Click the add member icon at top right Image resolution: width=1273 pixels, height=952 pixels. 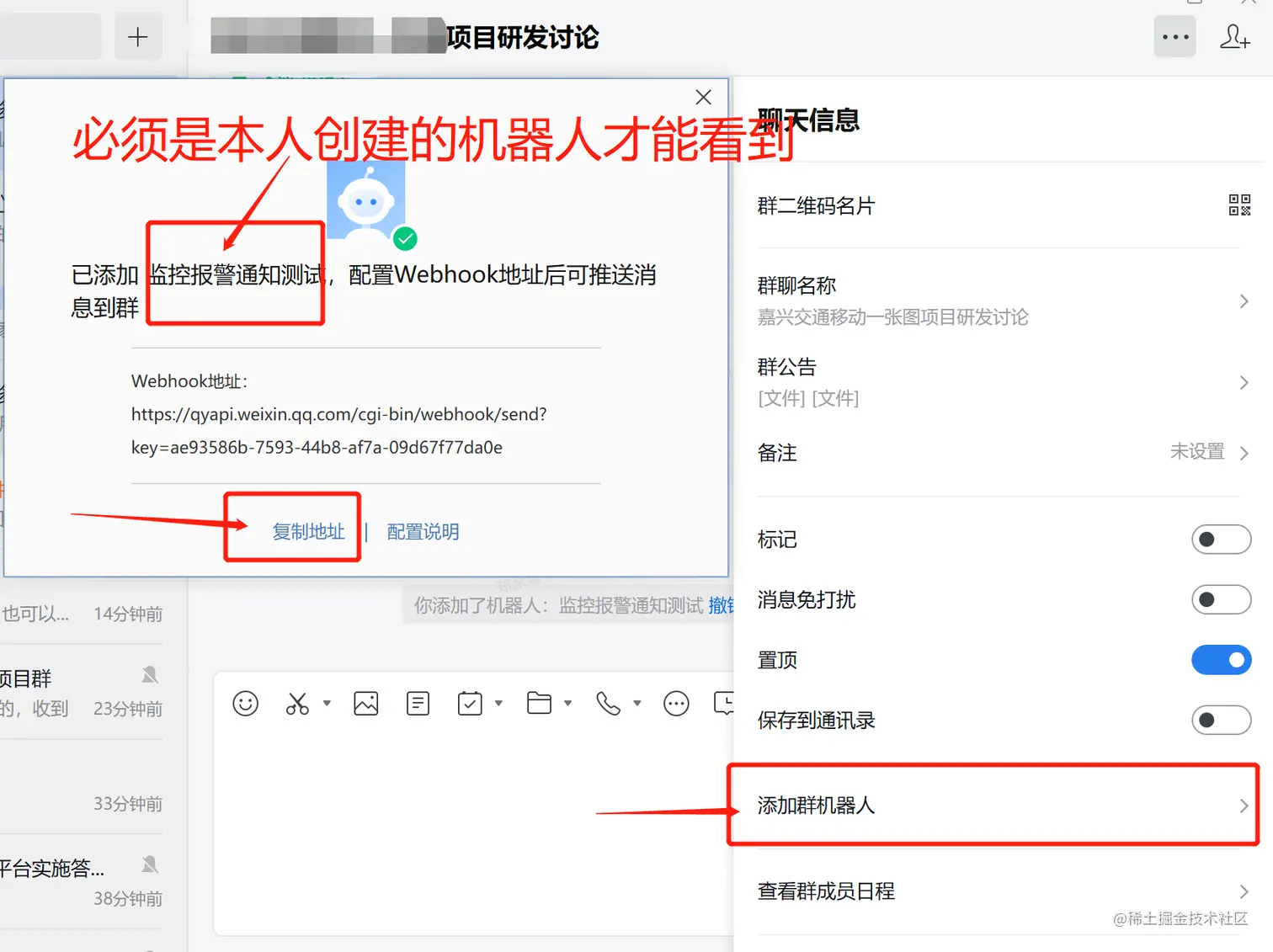tap(1233, 37)
